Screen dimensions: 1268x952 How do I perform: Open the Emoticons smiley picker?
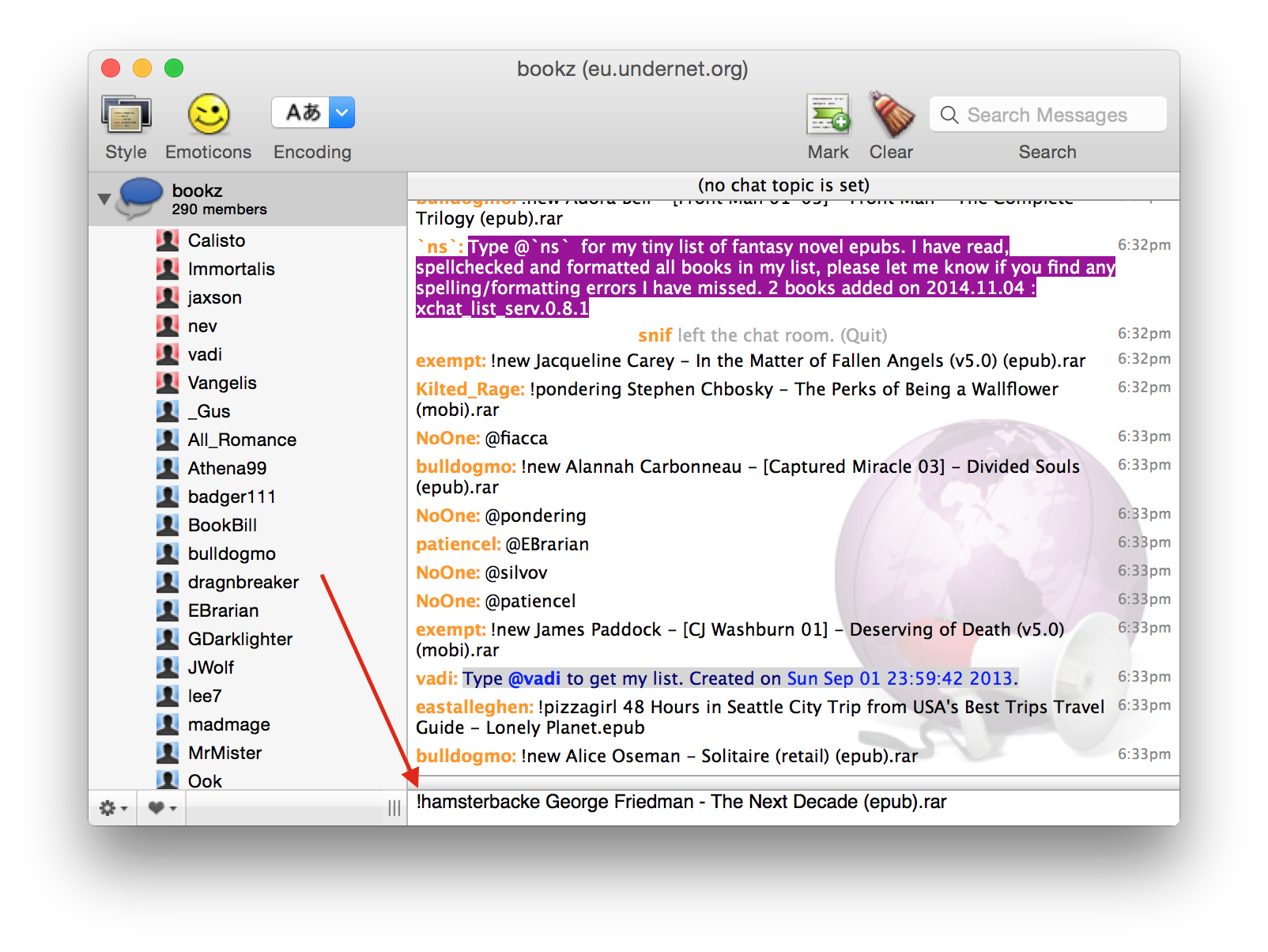208,116
